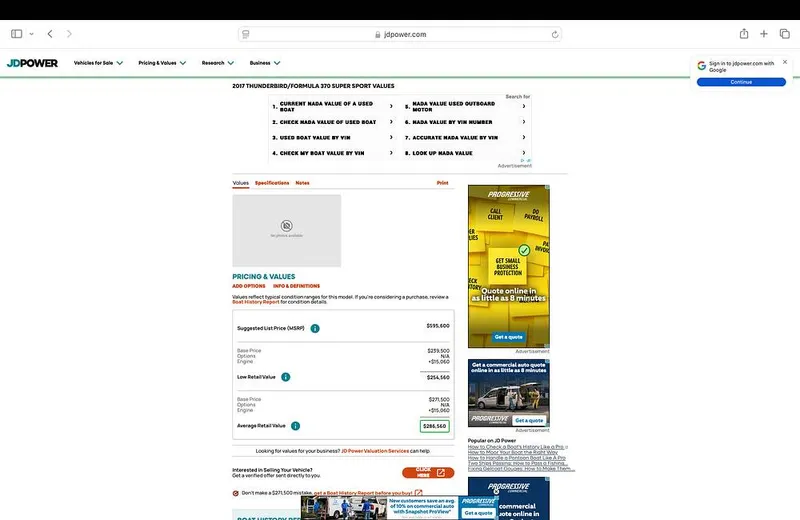Click the $286,560 average retail value
Viewport: 800px width, 520px height.
click(435, 426)
